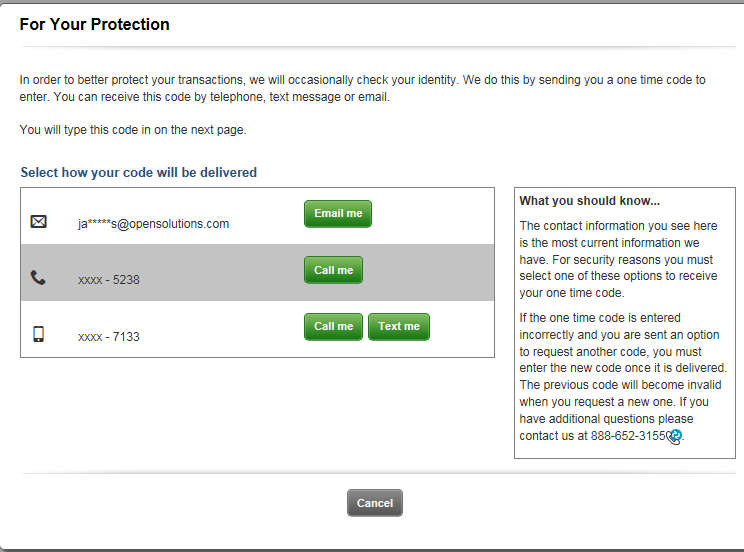Choose Call me for number ending 5238
The height and width of the screenshot is (552, 744).
(x=334, y=270)
